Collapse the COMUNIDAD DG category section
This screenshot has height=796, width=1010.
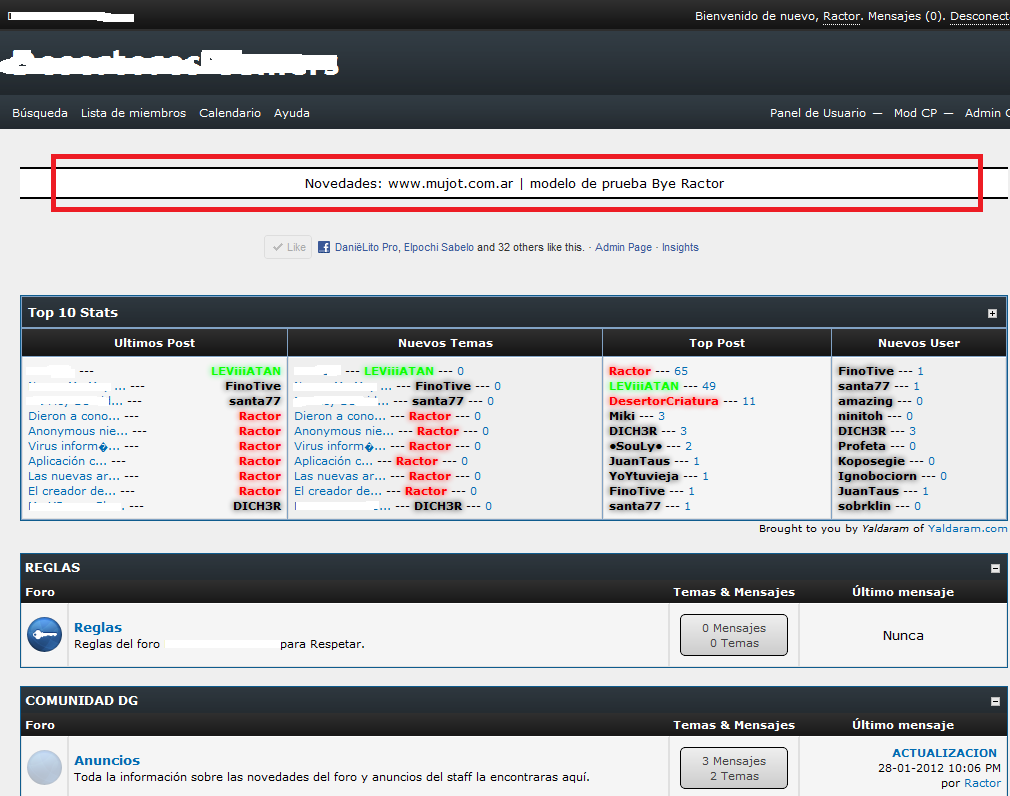(x=995, y=701)
